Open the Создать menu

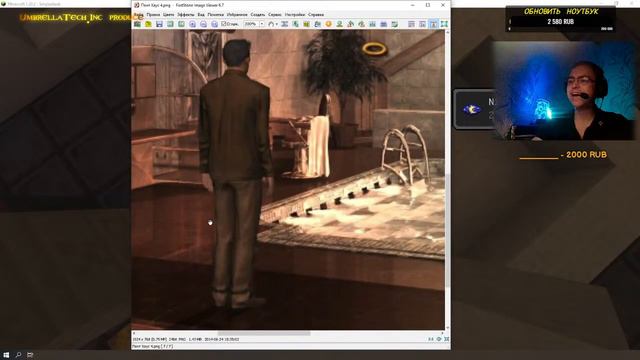[258, 15]
